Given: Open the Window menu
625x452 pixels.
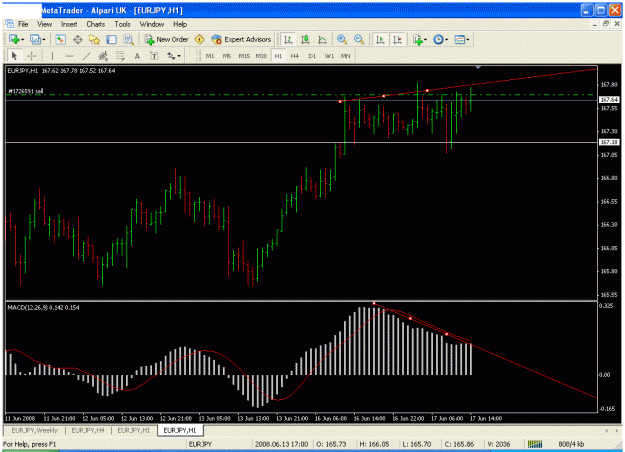Looking at the screenshot, I should click(x=152, y=24).
